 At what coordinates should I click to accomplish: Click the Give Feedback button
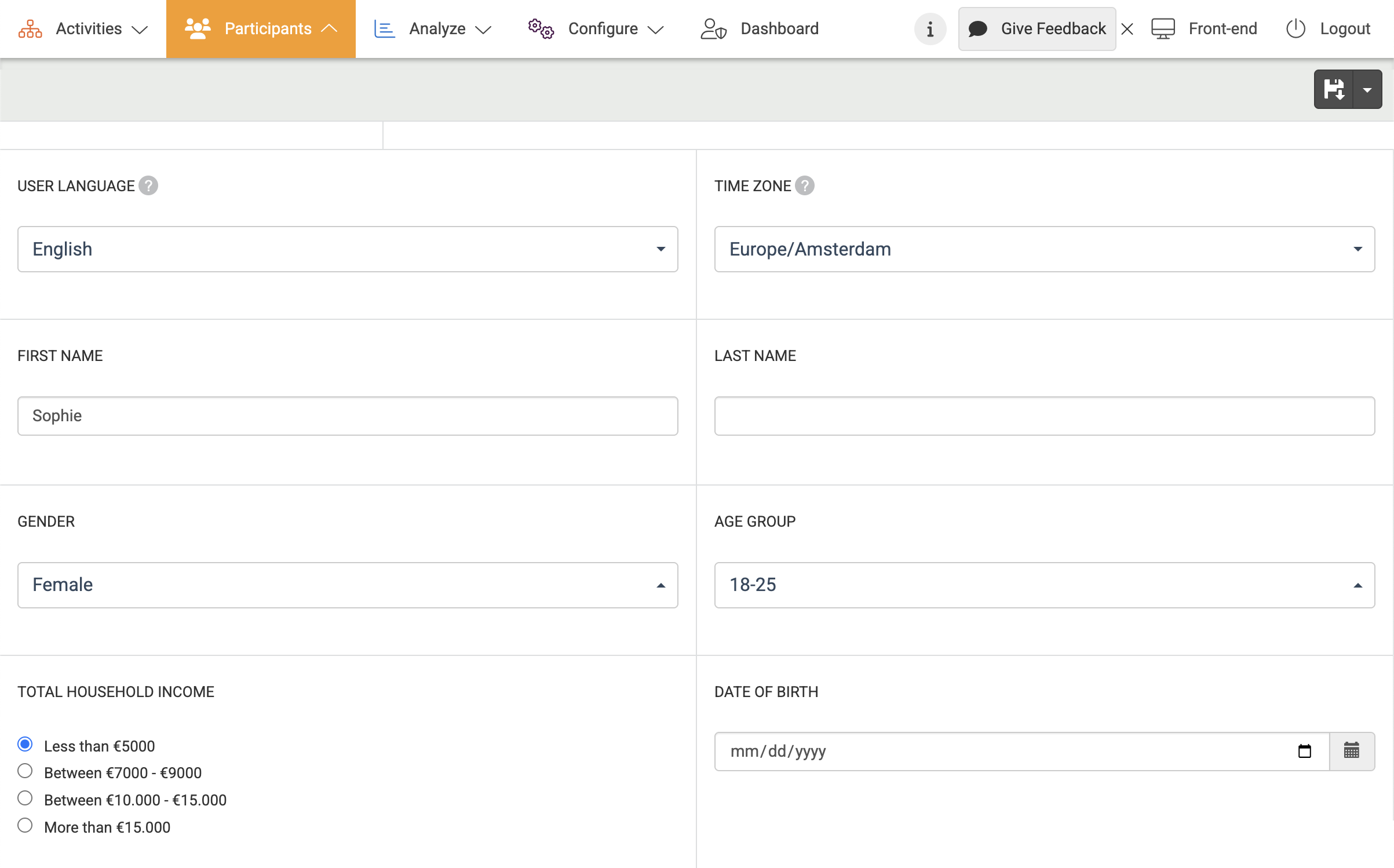point(1037,29)
